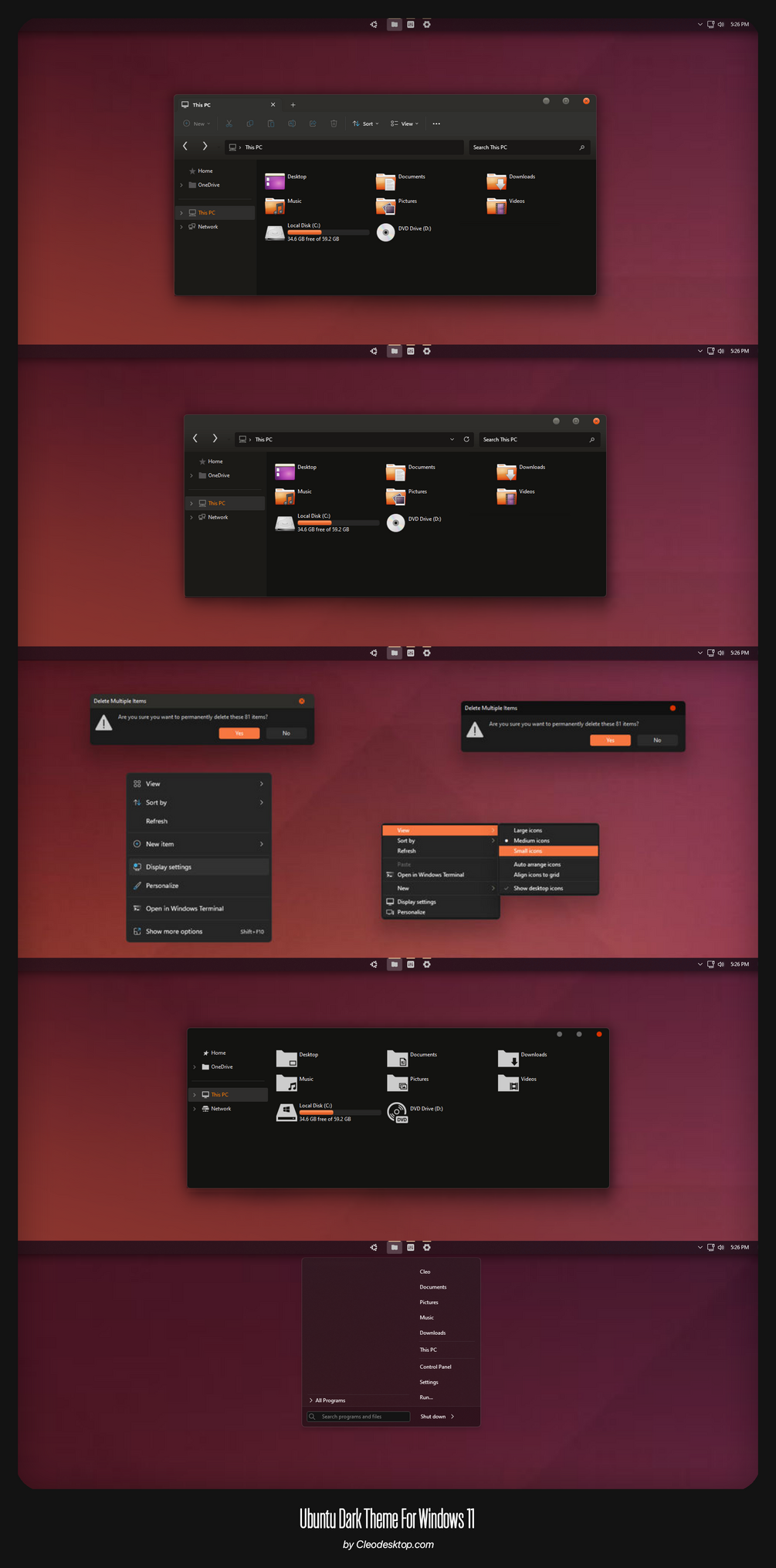
Task: Open purple Desktop folder in tabbed Explorer window
Action: [275, 181]
